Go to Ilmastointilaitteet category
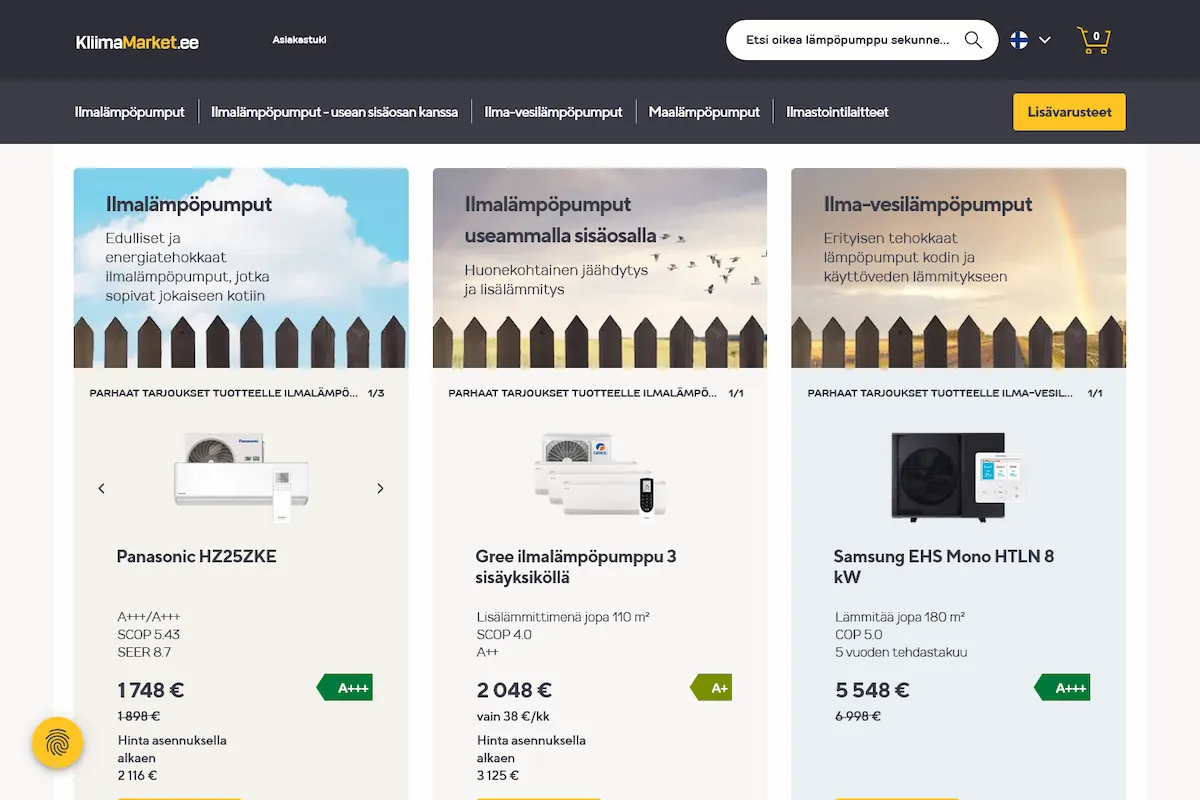This screenshot has width=1200, height=800. pyautogui.click(x=837, y=112)
